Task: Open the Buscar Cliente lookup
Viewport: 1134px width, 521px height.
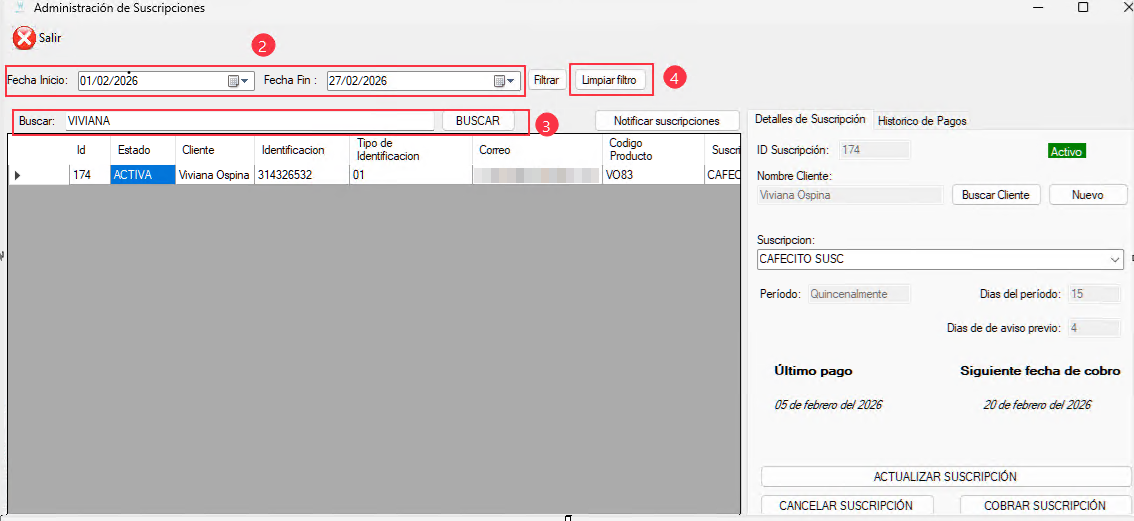Action: click(x=995, y=195)
